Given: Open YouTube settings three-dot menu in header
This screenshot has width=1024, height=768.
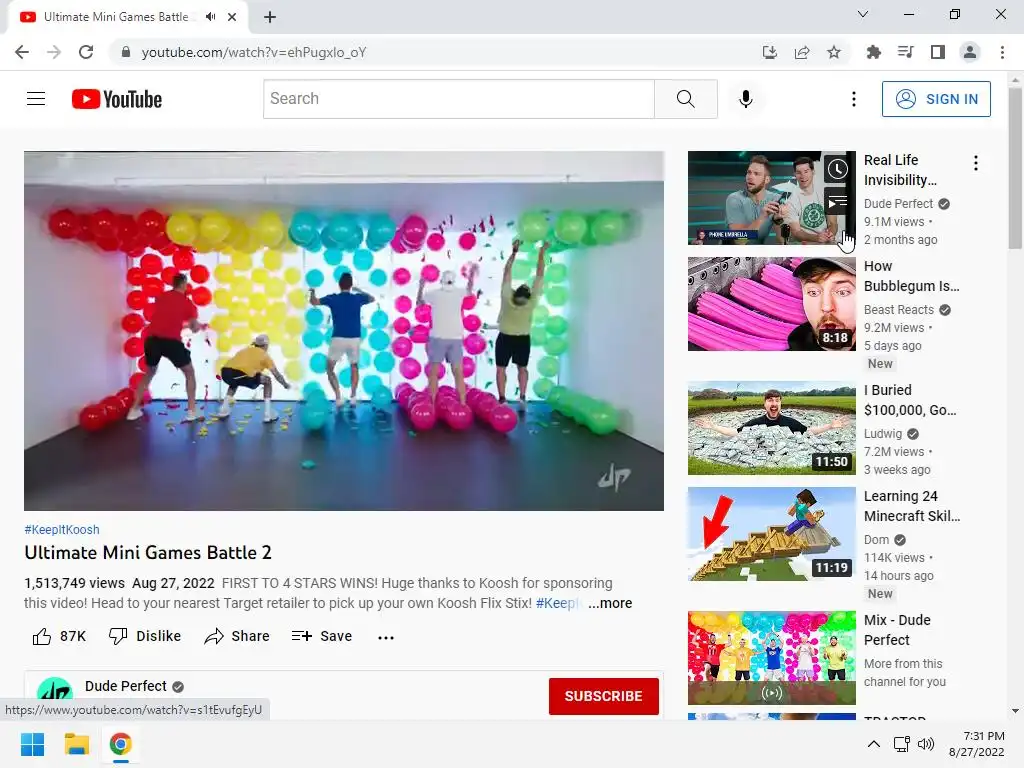Looking at the screenshot, I should pos(854,99).
